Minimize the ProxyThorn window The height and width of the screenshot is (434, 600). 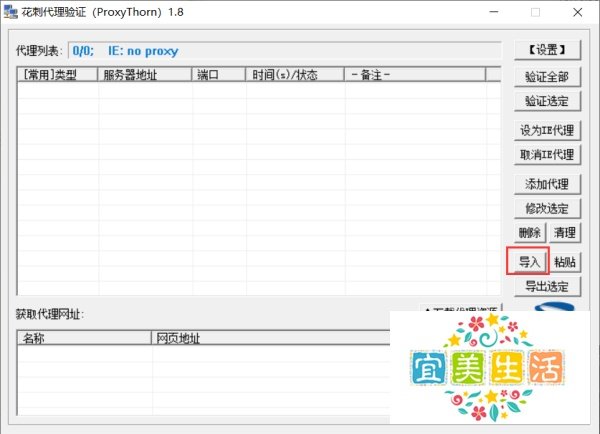pos(494,12)
